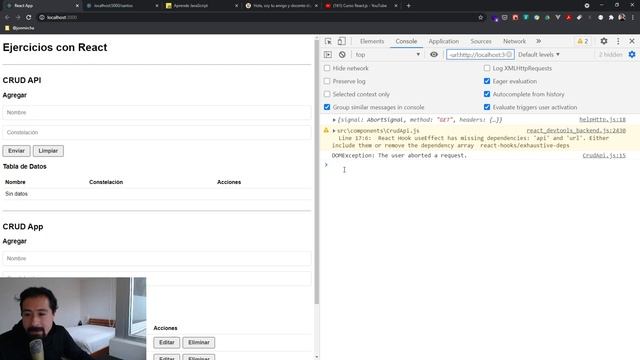
Task: Click the DOMException aborted request message
Action: click(399, 156)
